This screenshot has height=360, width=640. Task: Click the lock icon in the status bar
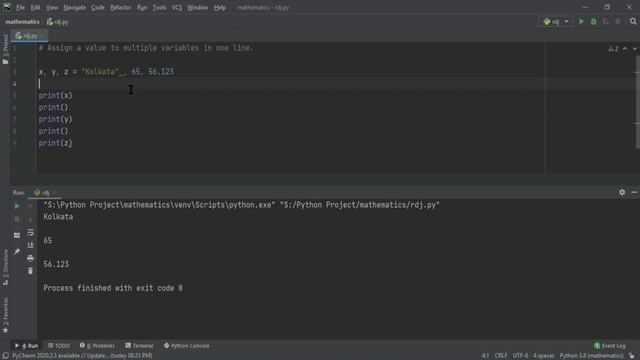[x=631, y=356]
